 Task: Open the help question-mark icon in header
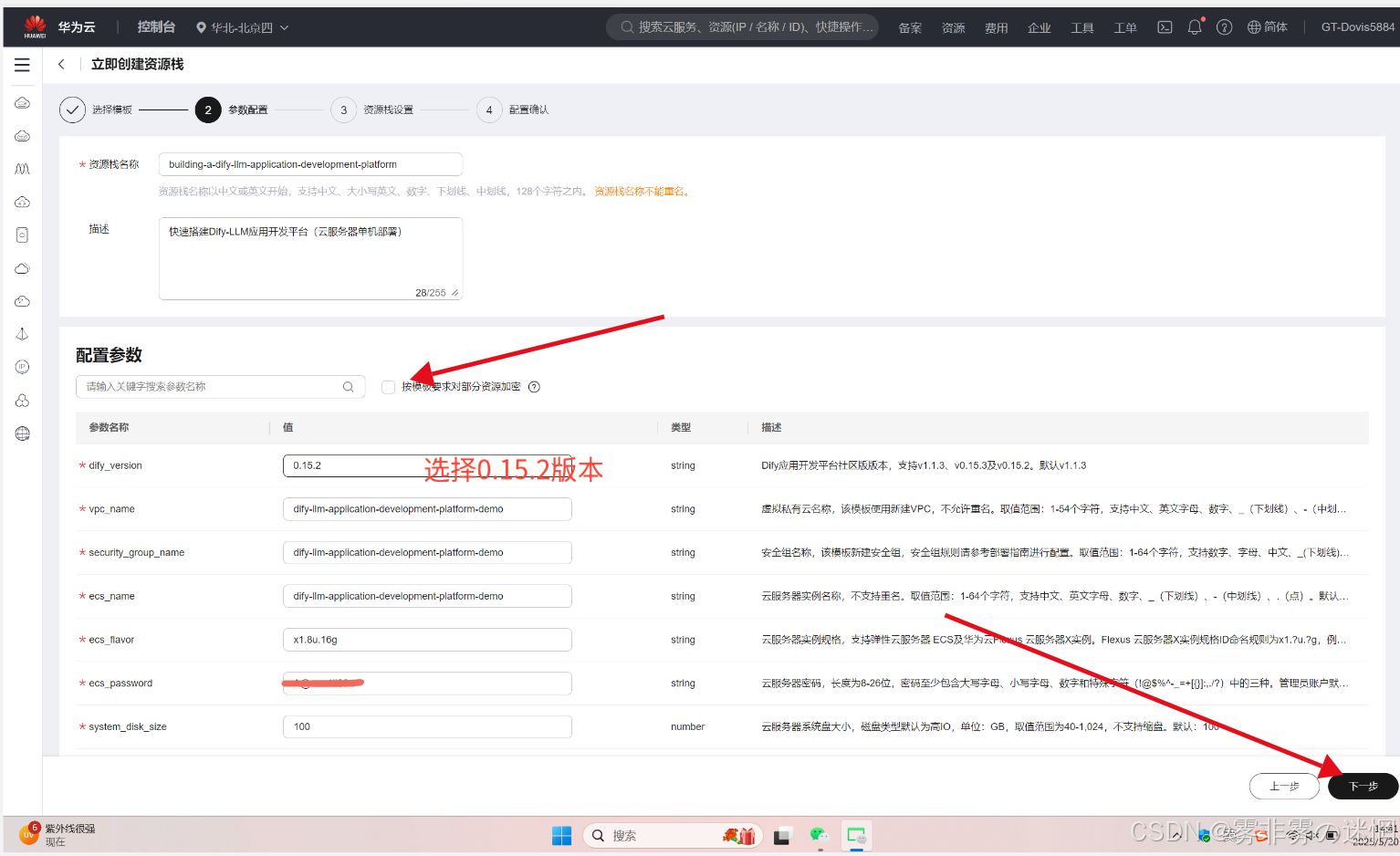point(1225,27)
